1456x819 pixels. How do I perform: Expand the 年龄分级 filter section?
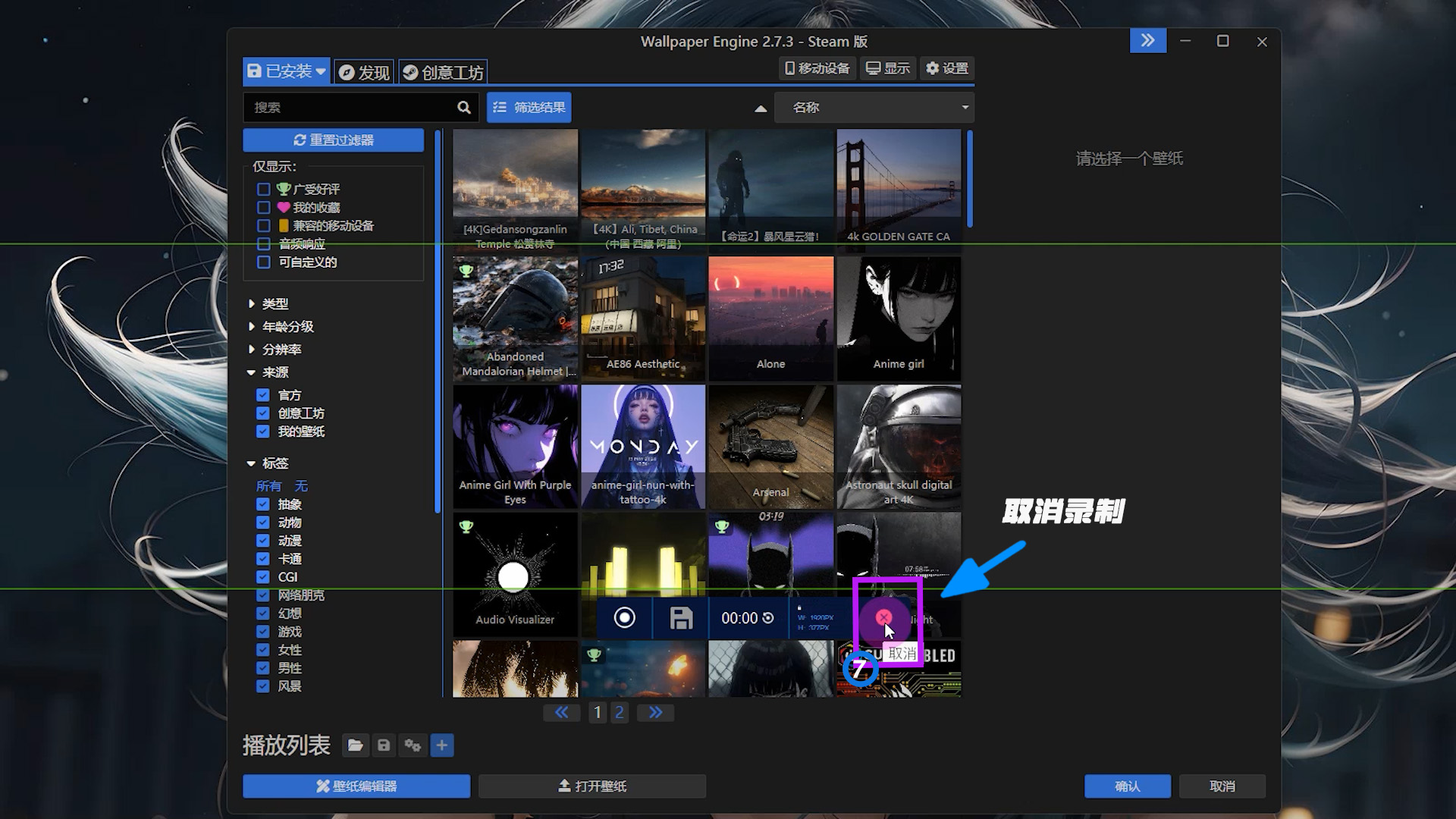pyautogui.click(x=281, y=326)
